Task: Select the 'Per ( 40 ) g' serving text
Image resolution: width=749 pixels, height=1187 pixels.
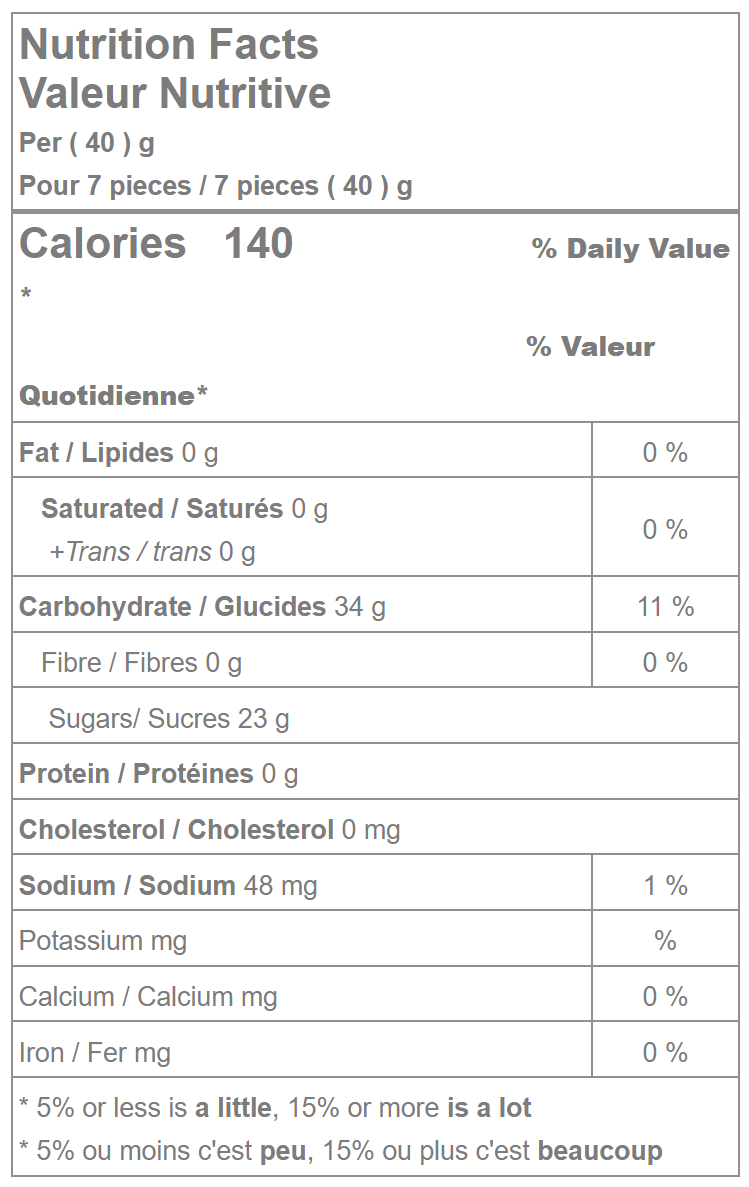Action: pos(87,143)
